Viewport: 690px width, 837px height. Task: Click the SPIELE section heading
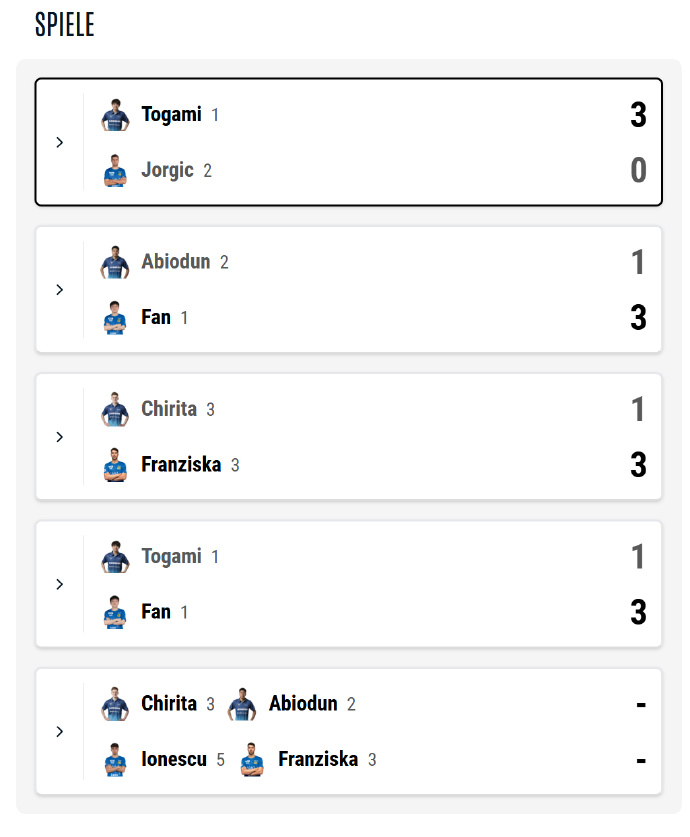(65, 25)
